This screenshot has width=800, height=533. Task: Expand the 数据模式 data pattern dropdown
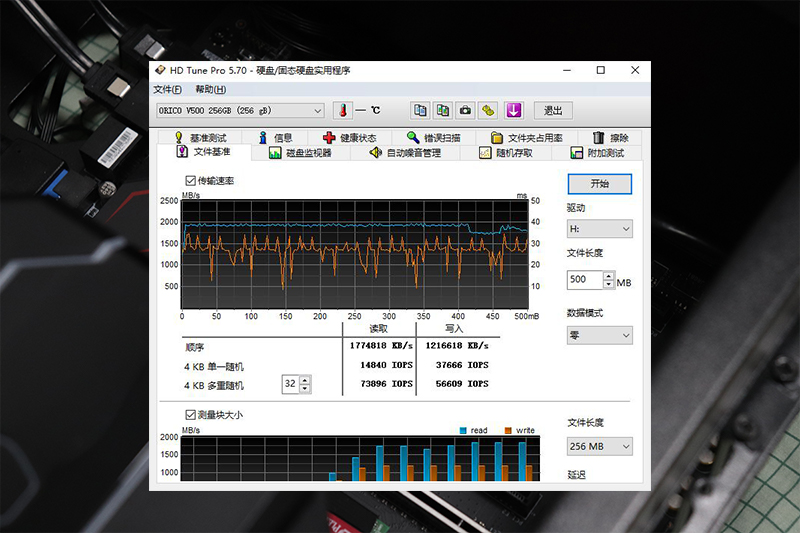[x=599, y=336]
